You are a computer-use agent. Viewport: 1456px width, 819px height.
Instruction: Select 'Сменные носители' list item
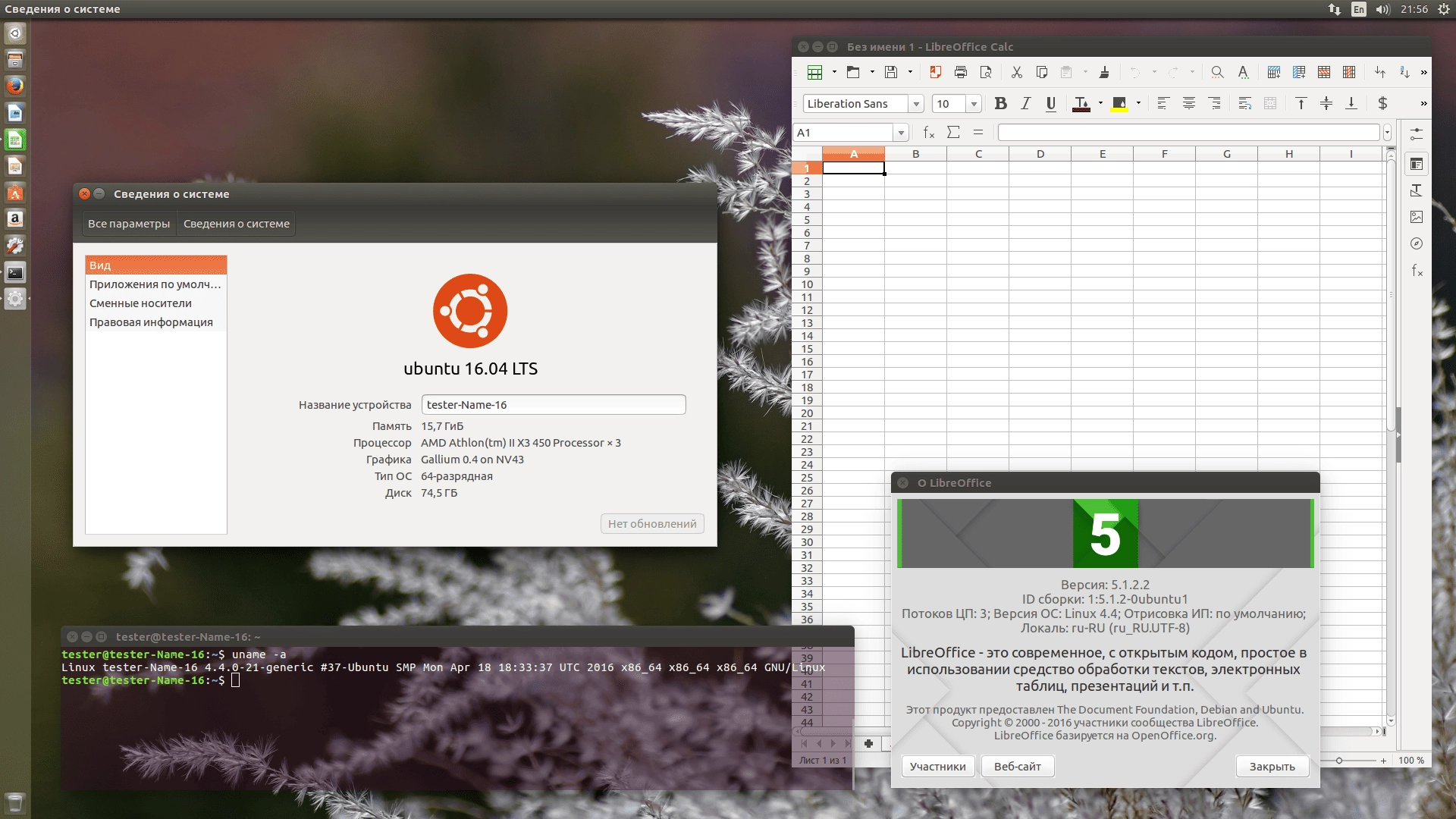(156, 303)
